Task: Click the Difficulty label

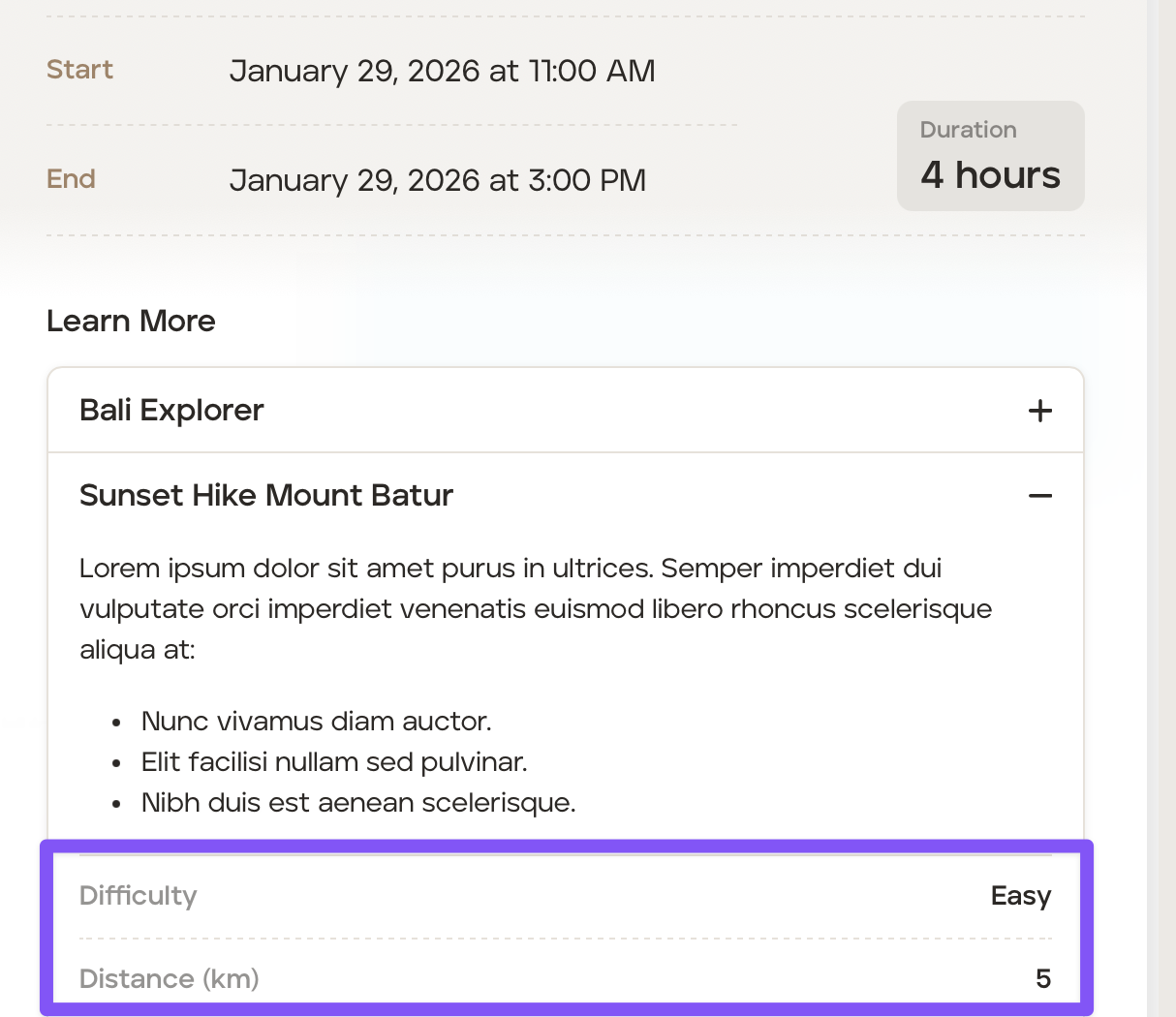Action: click(x=138, y=896)
